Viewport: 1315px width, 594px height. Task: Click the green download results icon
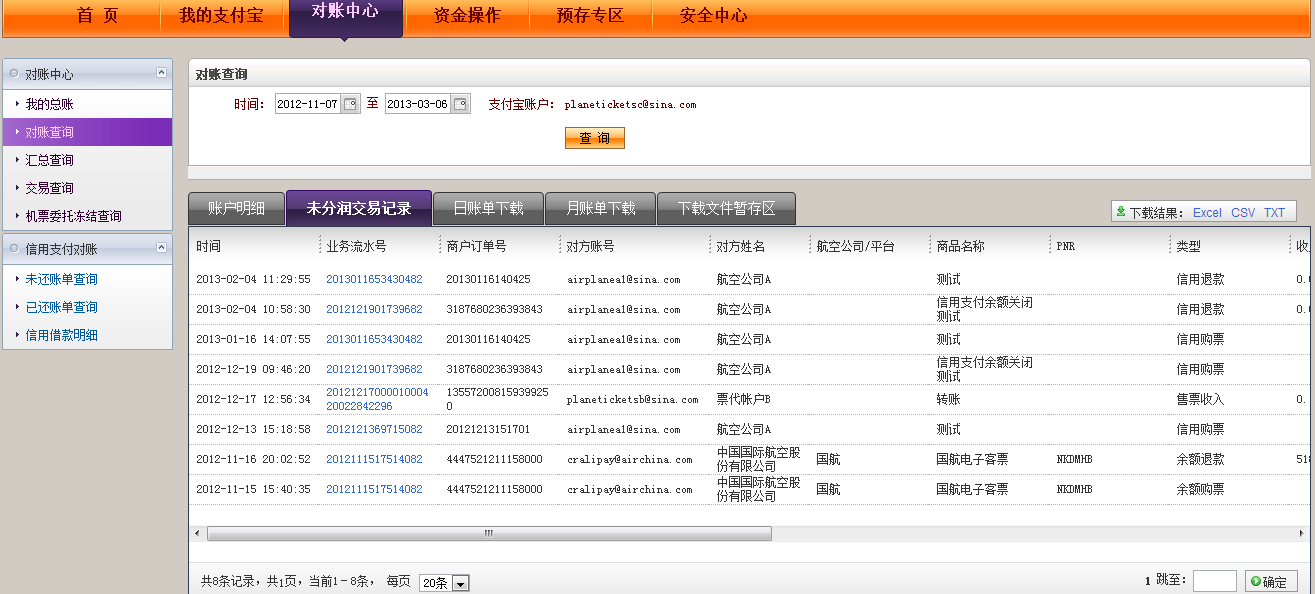click(x=1121, y=212)
